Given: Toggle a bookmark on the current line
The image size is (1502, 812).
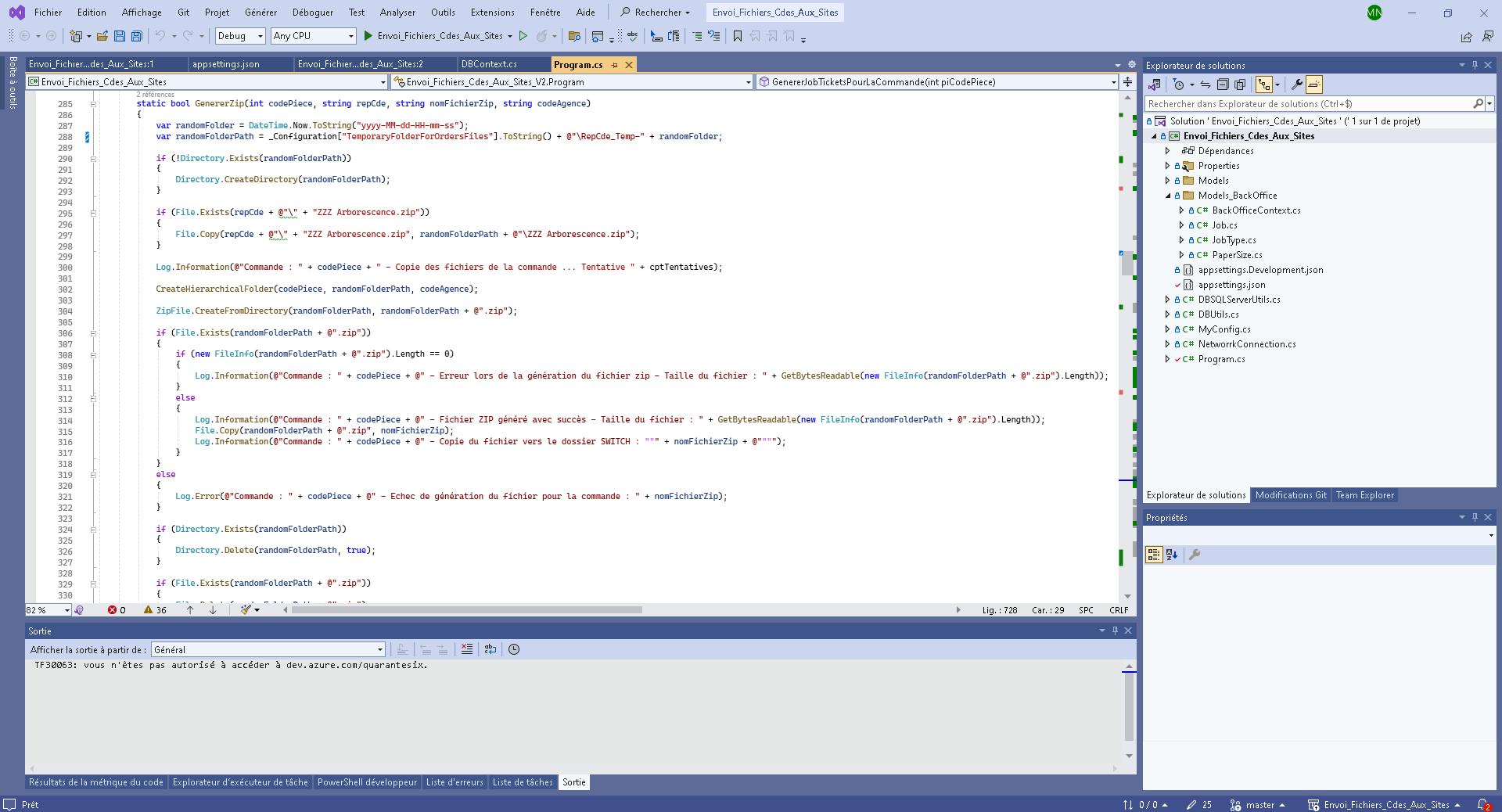Looking at the screenshot, I should click(736, 36).
